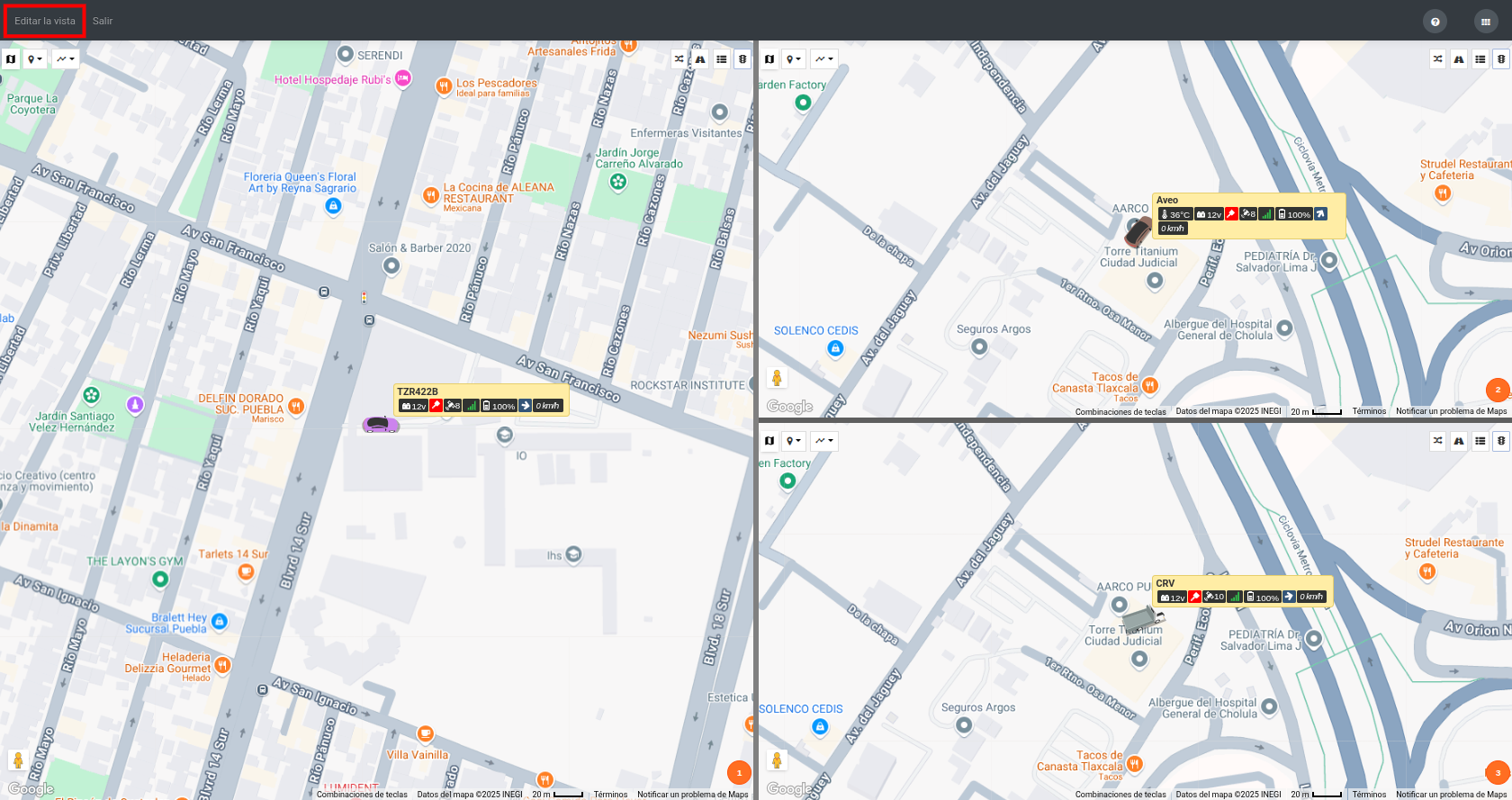Image resolution: width=1512 pixels, height=800 pixels.
Task: Click the map type icon in the Aveo pane
Action: (769, 59)
